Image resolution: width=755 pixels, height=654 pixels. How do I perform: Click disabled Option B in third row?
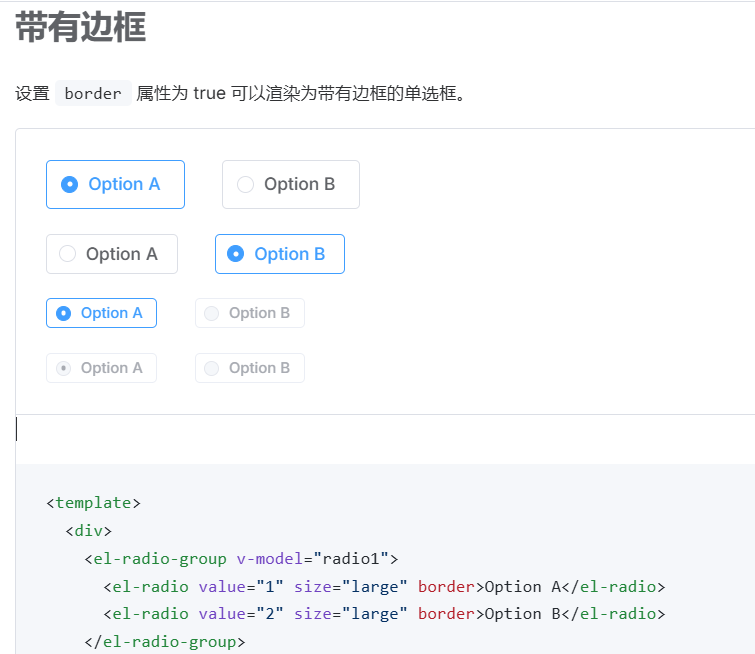249,313
